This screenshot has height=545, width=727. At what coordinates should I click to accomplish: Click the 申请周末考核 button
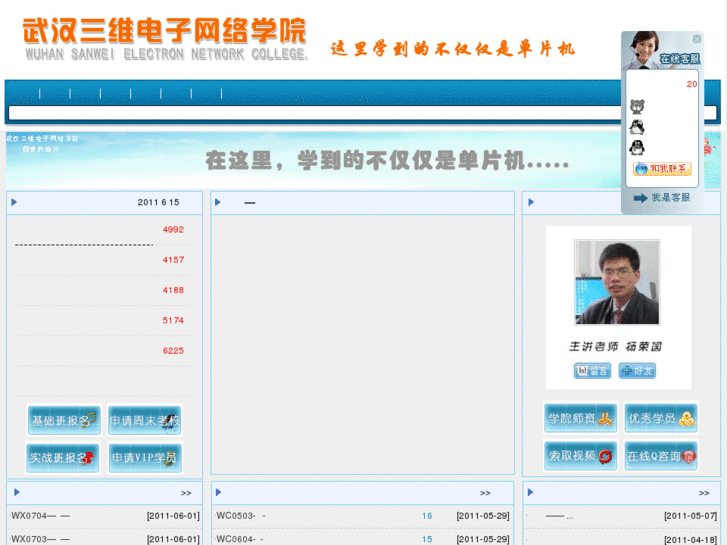tap(145, 420)
